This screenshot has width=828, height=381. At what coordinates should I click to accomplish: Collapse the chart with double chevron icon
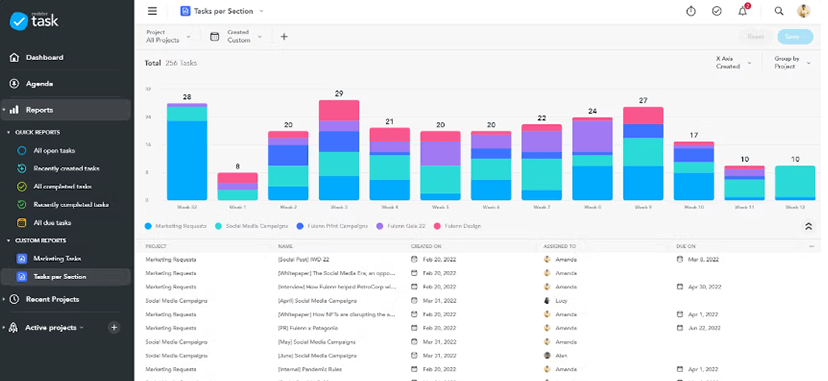click(808, 226)
